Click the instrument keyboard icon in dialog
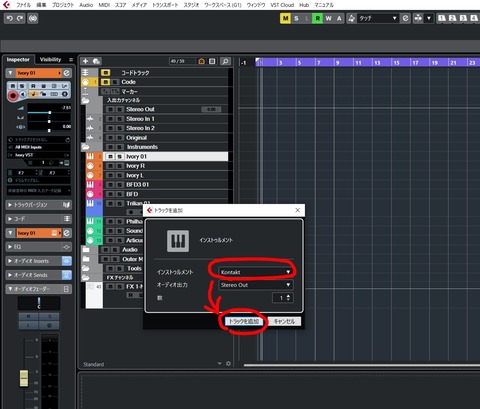480x409 pixels. (178, 241)
